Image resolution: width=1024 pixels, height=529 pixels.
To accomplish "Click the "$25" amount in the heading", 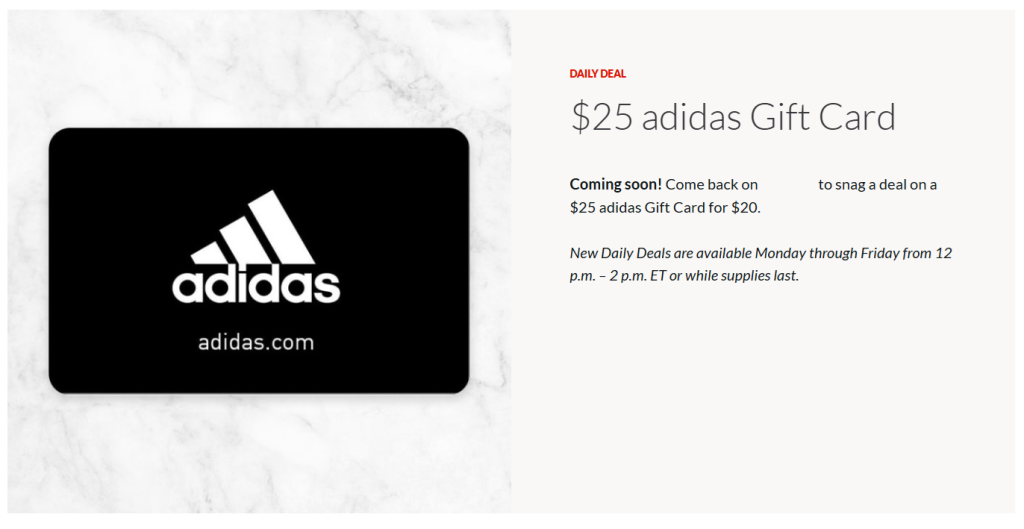I will pyautogui.click(x=601, y=118).
